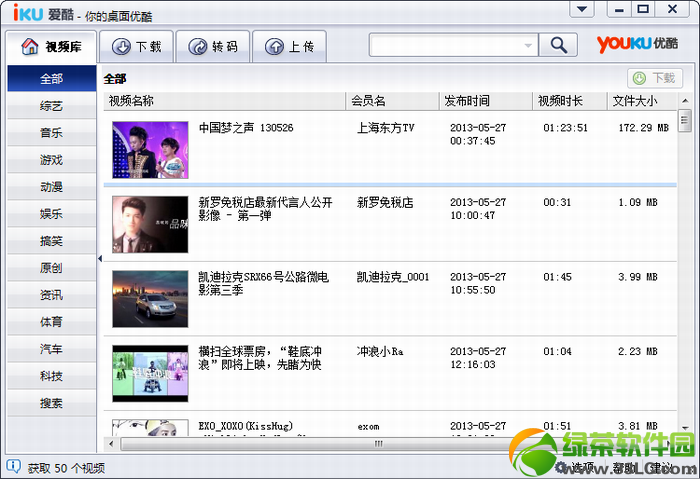The image size is (700, 490).
Task: Click the title EXO_XOXO(KissHug)
Action: click(246, 426)
